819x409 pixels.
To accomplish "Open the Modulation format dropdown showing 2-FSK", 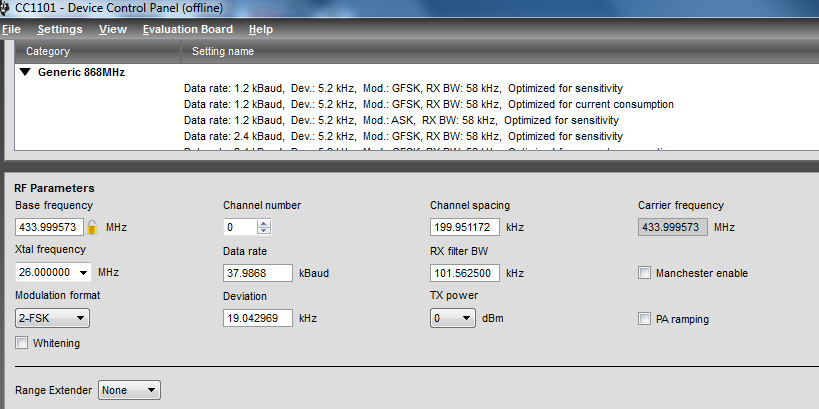I will (x=52, y=318).
